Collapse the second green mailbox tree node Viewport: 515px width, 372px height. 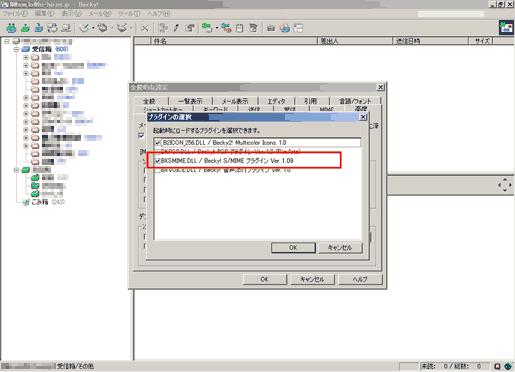[x=16, y=170]
